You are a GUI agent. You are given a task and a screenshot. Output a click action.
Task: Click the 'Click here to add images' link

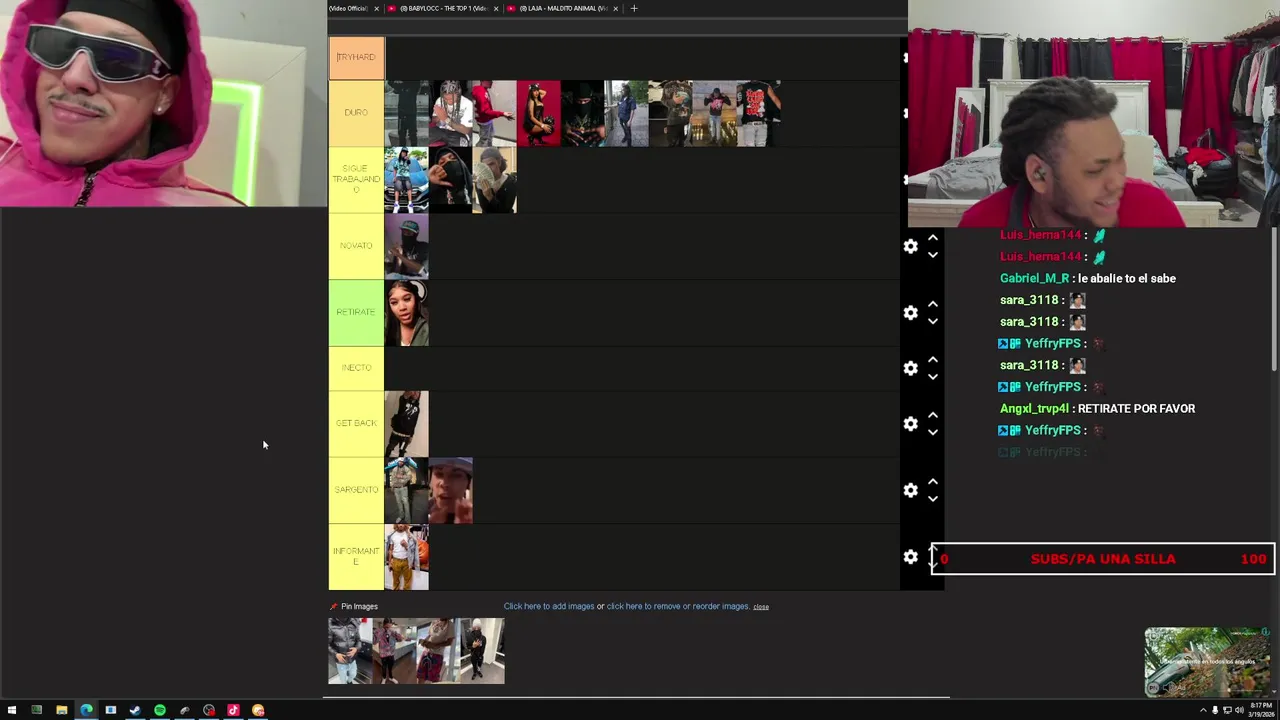(x=549, y=606)
